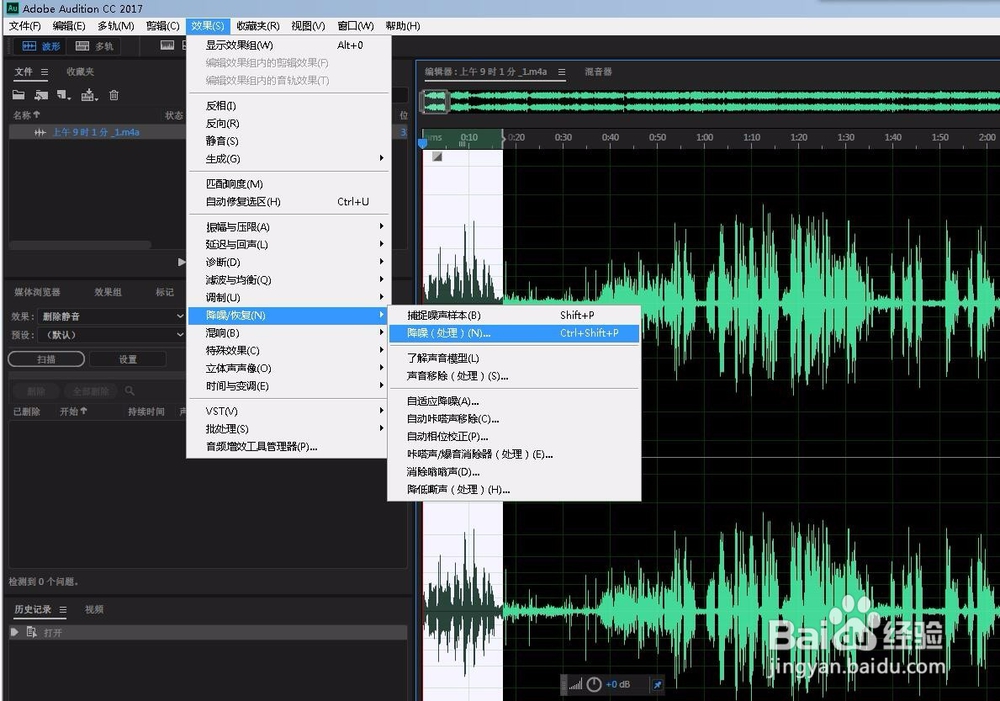Screen dimensions: 1000x701
Task: Open the spectral frequency display icon
Action: [167, 45]
